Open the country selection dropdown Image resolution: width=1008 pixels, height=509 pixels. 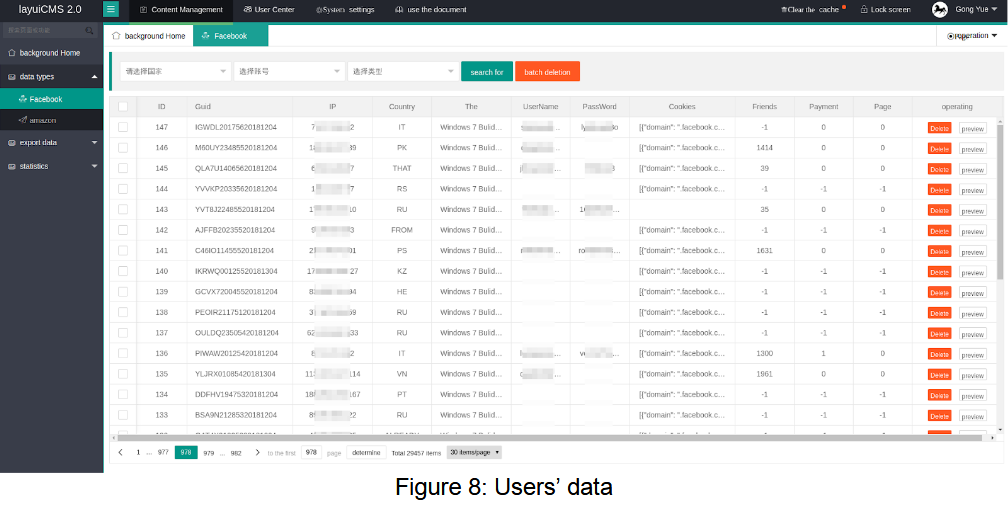(x=176, y=71)
